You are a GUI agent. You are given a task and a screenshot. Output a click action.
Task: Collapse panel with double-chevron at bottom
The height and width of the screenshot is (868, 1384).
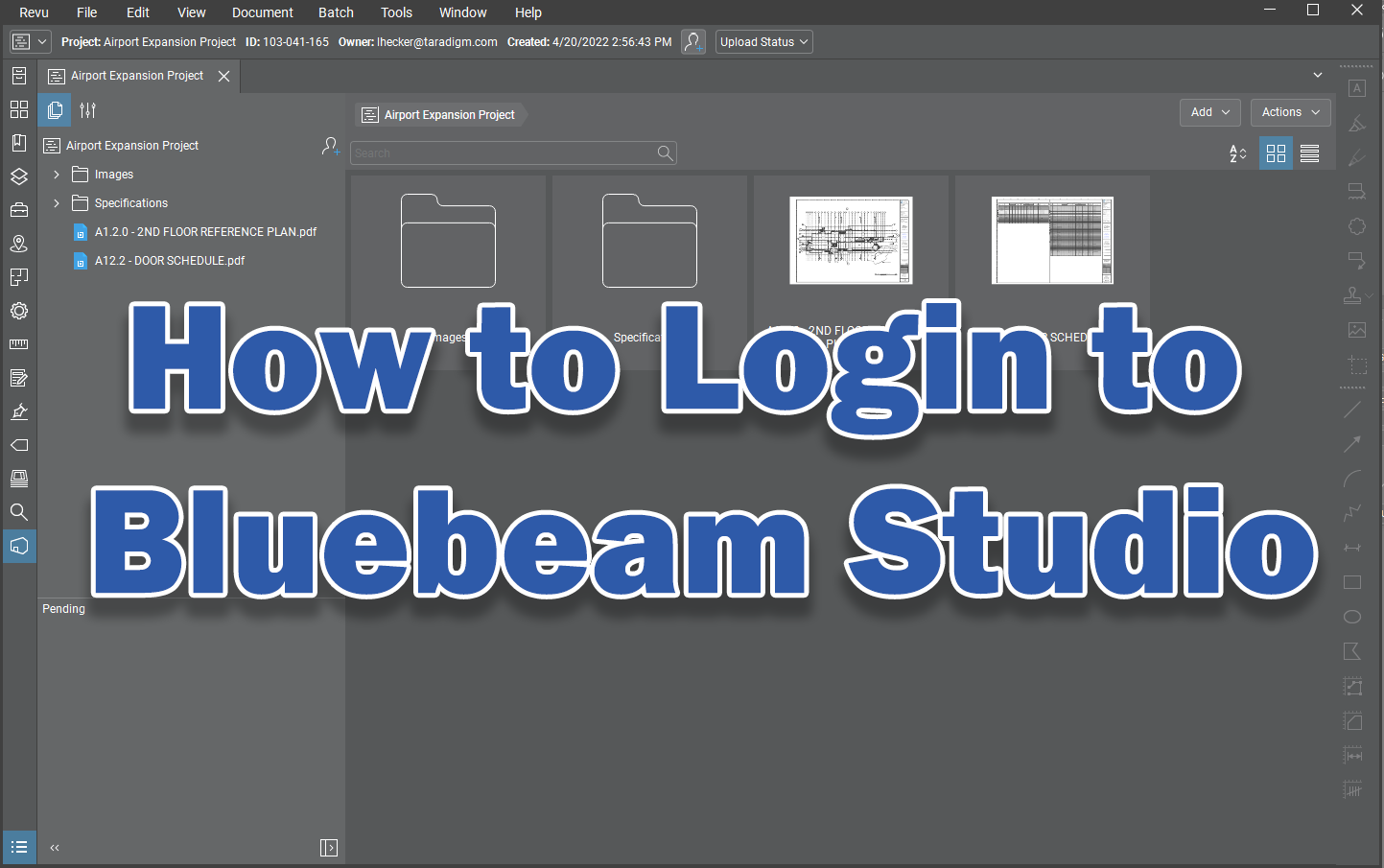[55, 848]
